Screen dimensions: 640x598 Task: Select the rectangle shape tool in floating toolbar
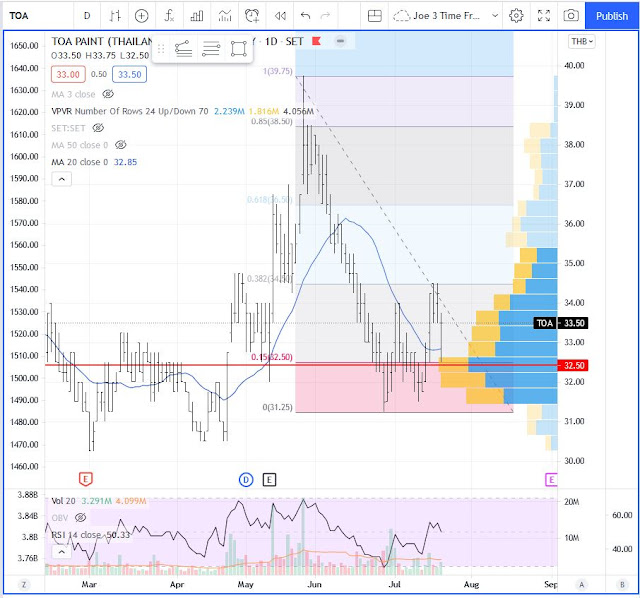(239, 49)
